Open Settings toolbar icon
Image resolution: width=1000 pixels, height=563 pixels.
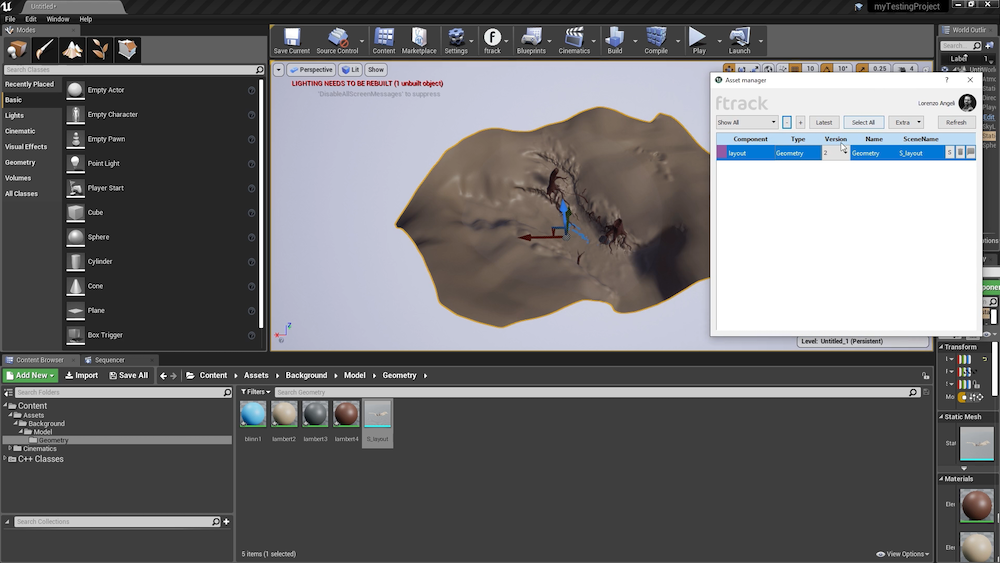click(455, 41)
